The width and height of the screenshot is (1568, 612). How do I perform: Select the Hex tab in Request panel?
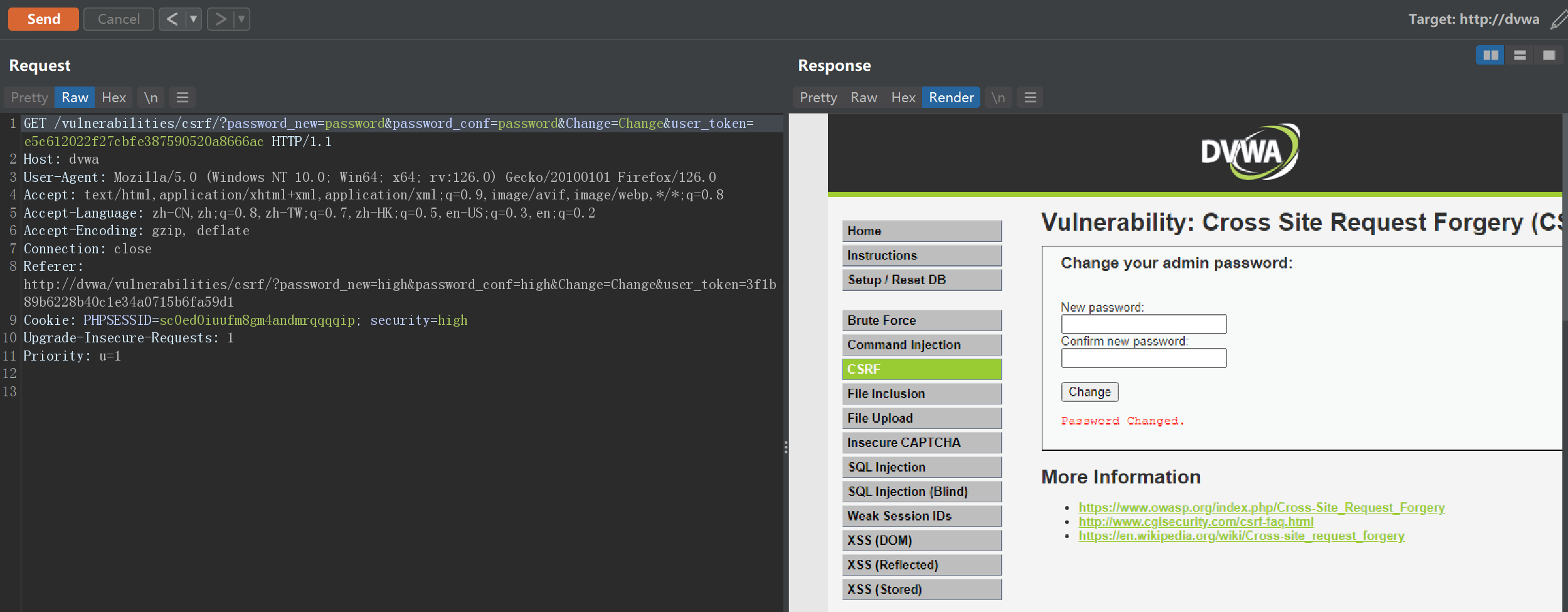tap(114, 97)
